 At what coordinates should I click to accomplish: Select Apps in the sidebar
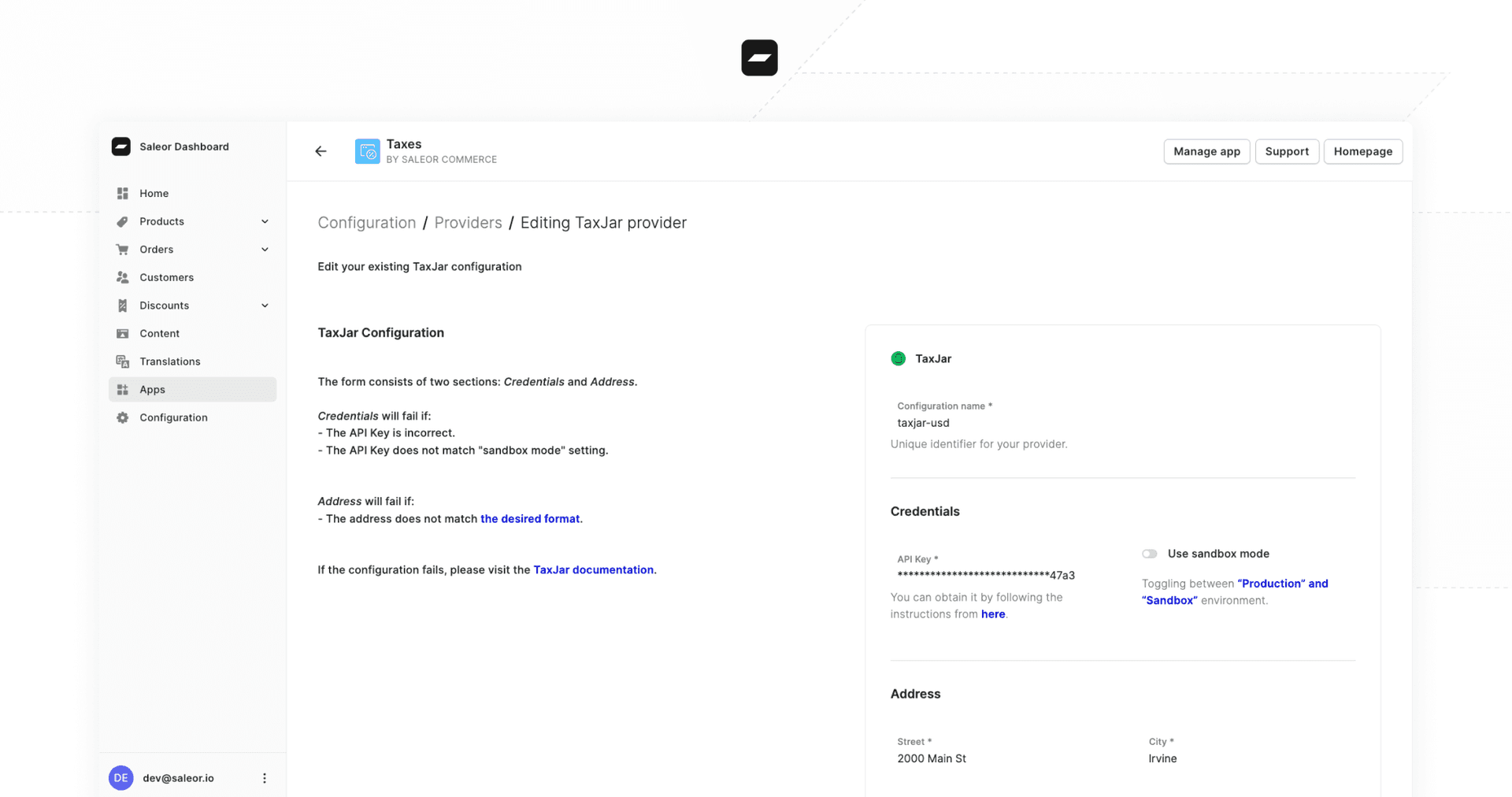(193, 389)
